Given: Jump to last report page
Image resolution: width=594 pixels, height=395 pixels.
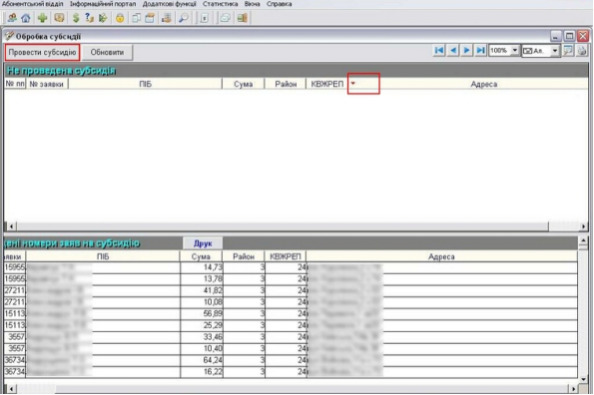Looking at the screenshot, I should pos(480,50).
